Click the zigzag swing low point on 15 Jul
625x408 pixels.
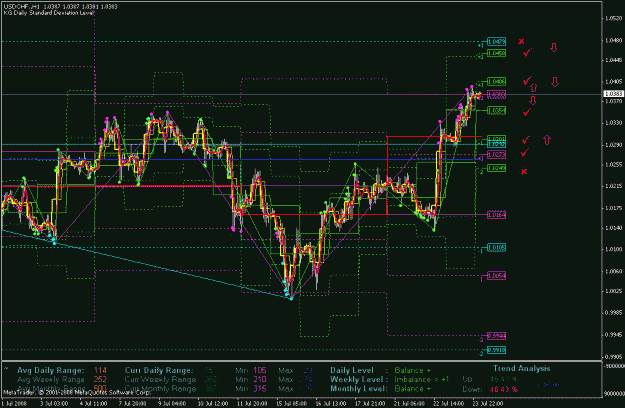click(x=291, y=298)
